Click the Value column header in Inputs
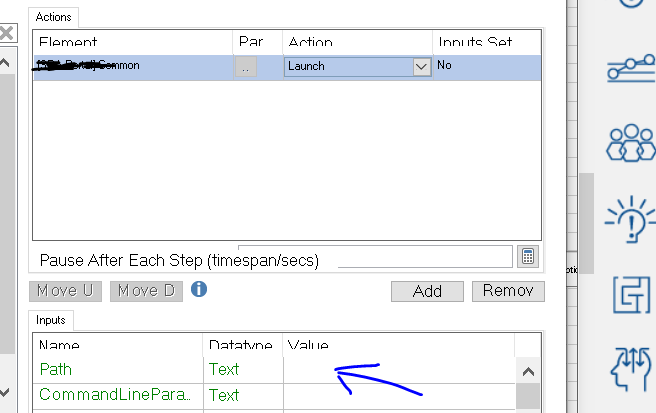 [x=399, y=345]
